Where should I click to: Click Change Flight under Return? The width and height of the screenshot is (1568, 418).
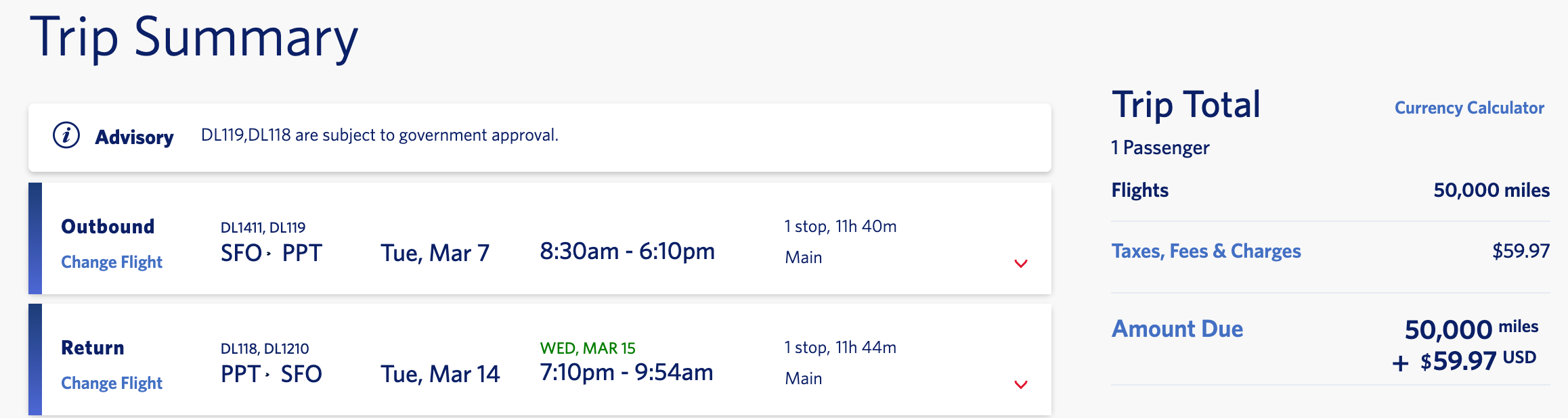point(112,383)
